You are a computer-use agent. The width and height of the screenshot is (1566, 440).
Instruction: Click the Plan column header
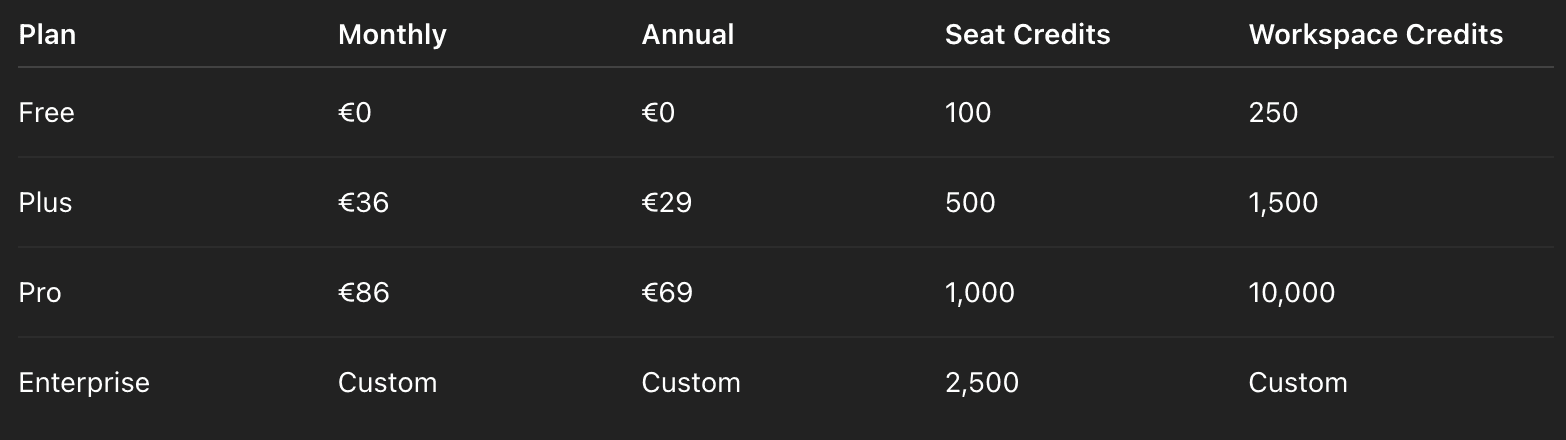pyautogui.click(x=47, y=34)
